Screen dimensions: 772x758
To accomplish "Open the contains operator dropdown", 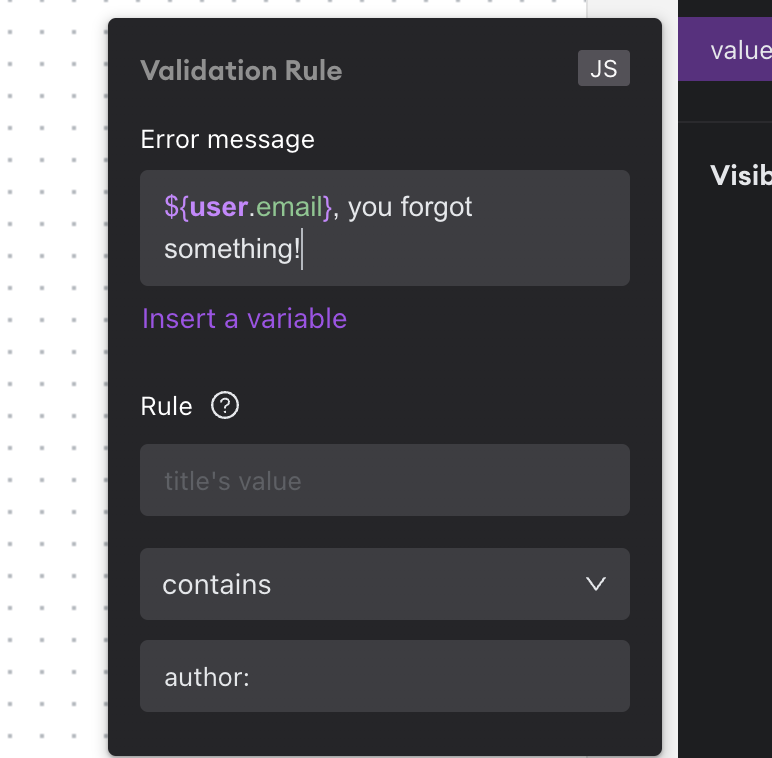I will (x=385, y=584).
